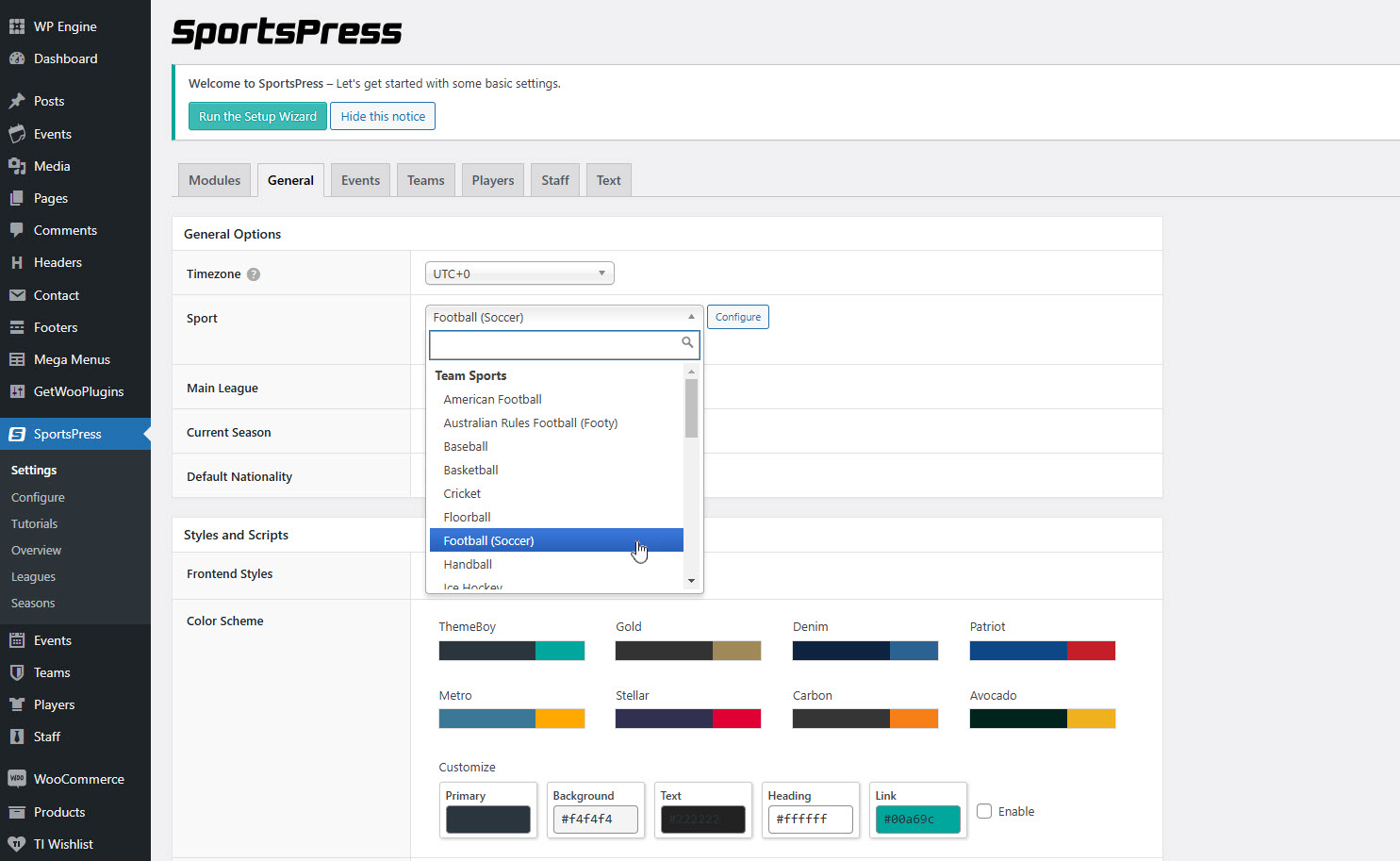Select the Stellar color scheme swatch
The image size is (1400, 861).
pyautogui.click(x=688, y=719)
